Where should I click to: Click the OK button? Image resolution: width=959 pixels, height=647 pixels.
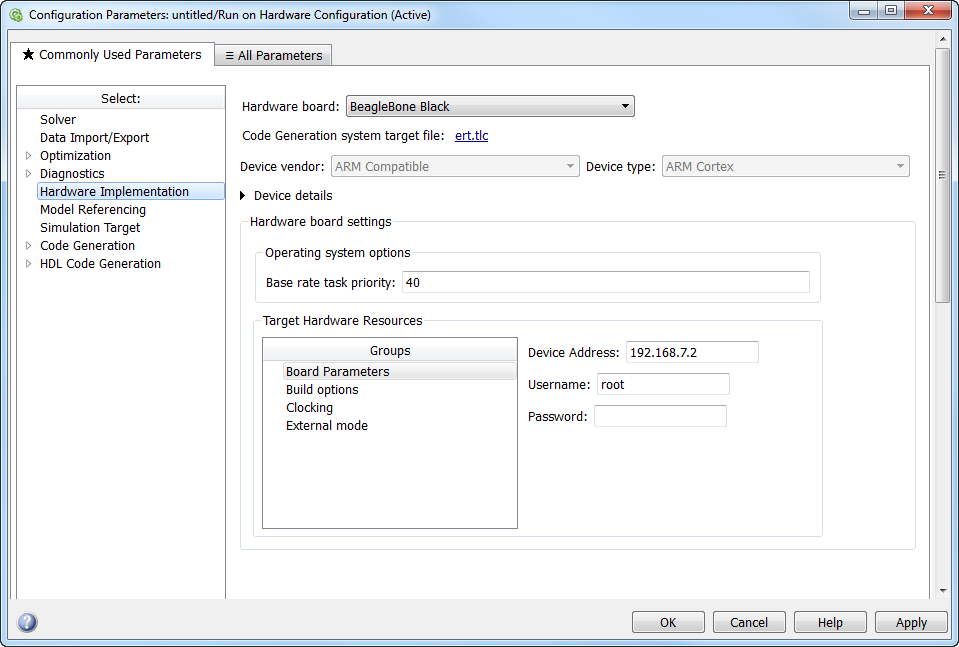coord(667,622)
